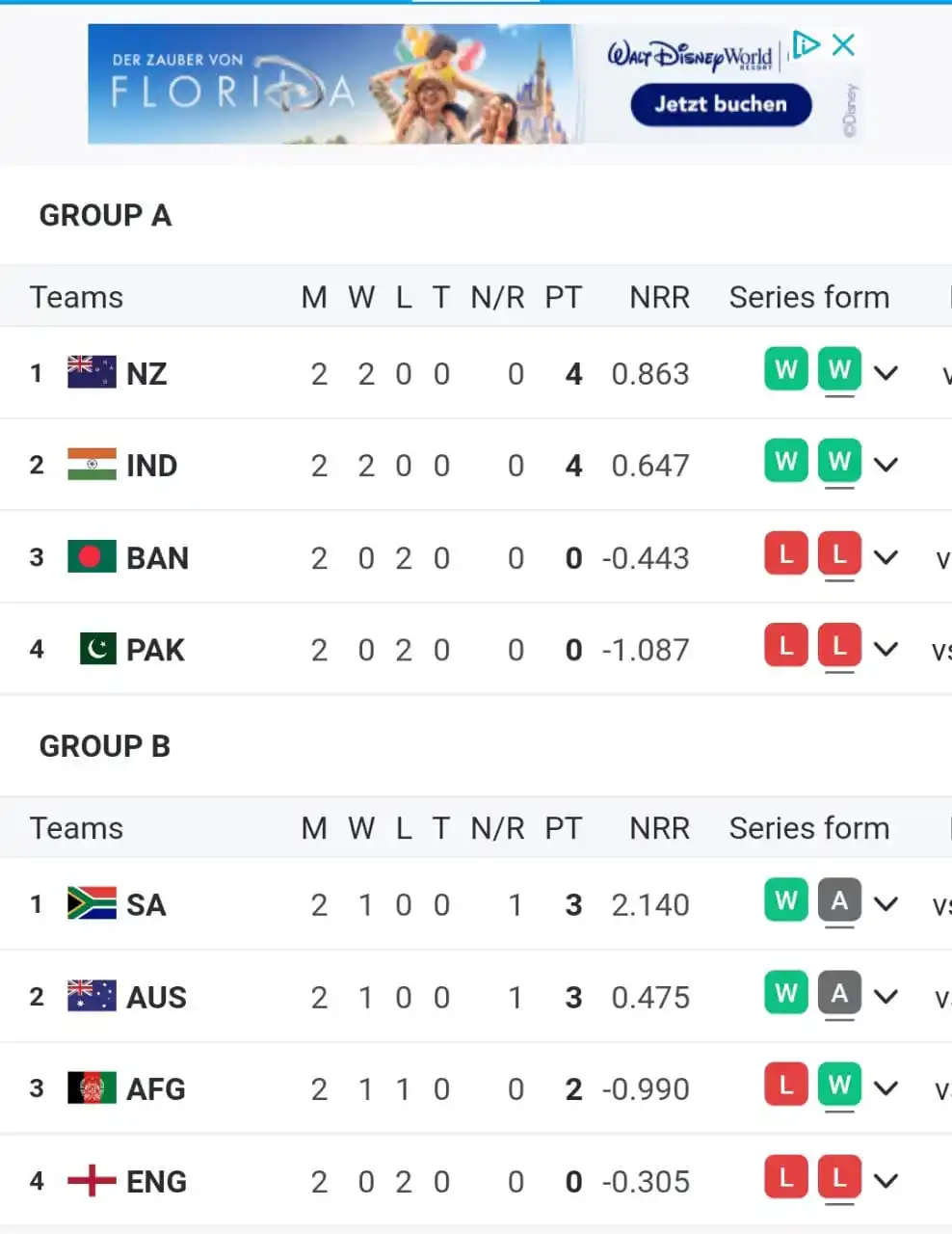This screenshot has height=1234, width=952.
Task: Click the South Africa flag icon
Action: point(92,903)
